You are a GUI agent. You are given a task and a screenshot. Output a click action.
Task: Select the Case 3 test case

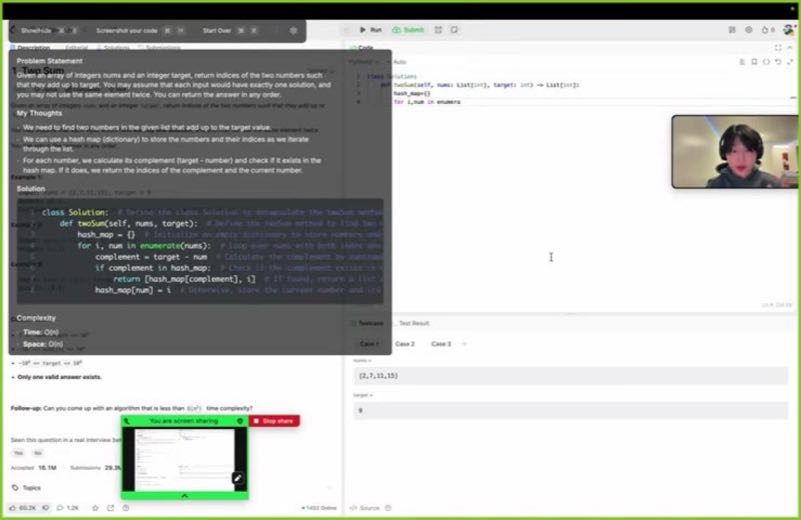441,344
